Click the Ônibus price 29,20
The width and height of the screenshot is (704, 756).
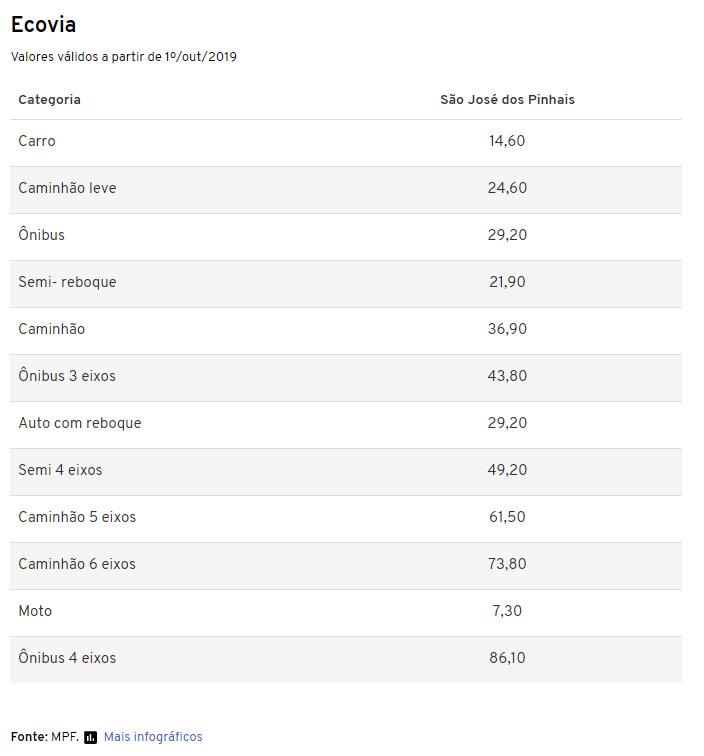click(507, 235)
